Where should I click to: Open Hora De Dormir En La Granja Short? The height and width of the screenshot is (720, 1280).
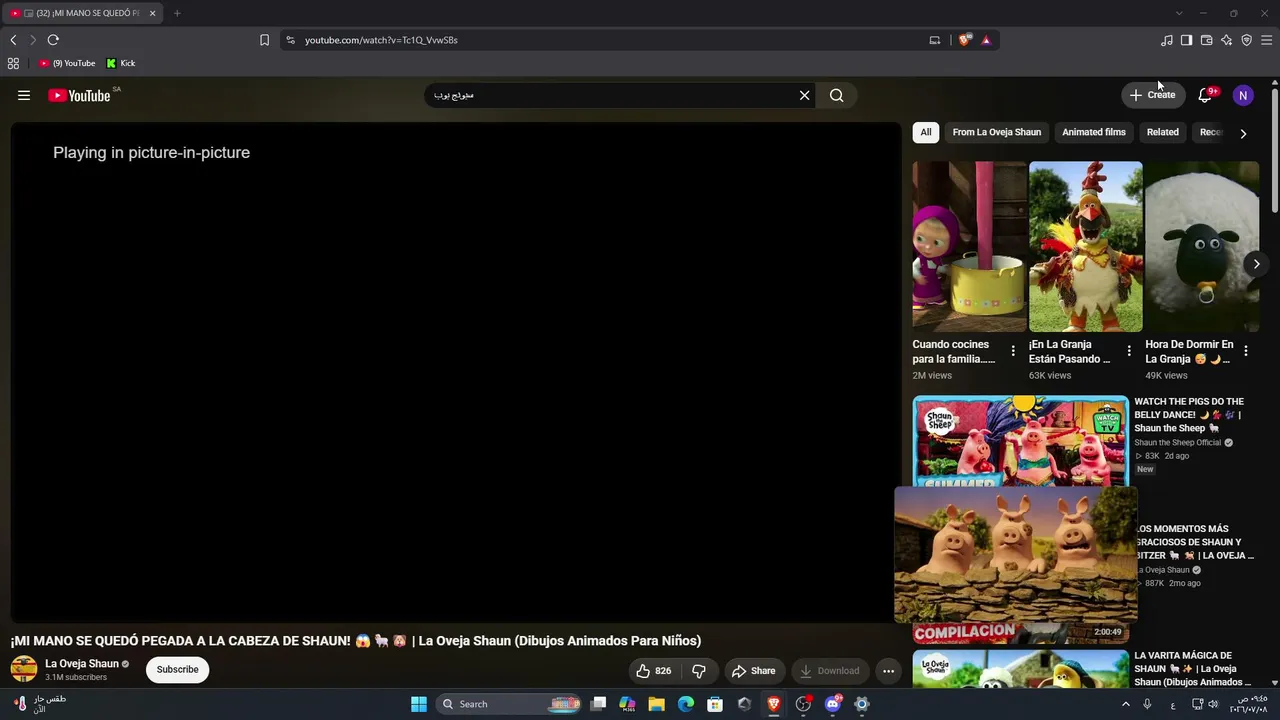[x=1202, y=247]
